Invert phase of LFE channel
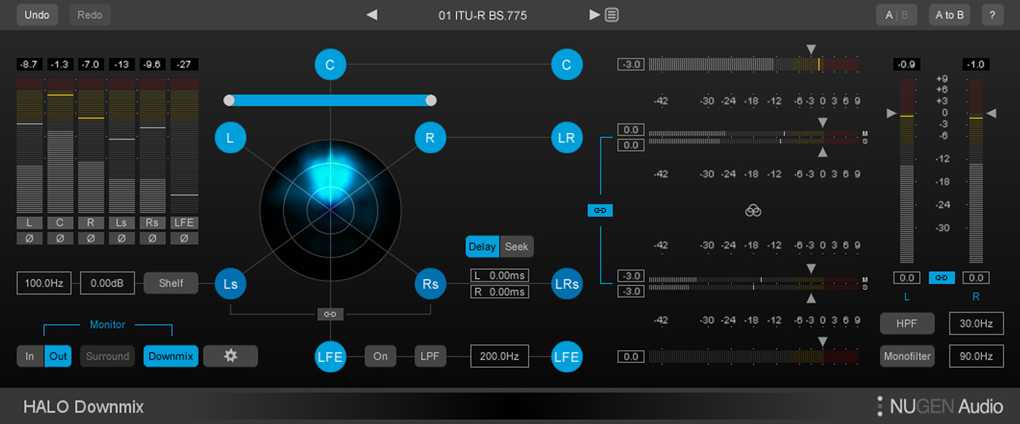This screenshot has width=1020, height=424. [x=183, y=239]
